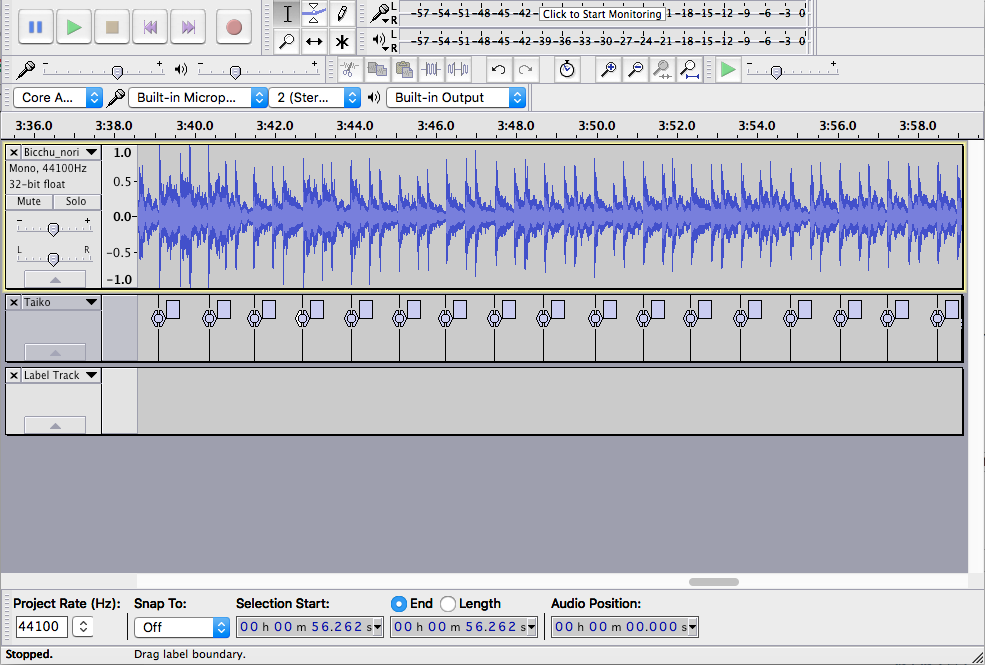This screenshot has height=665, width=985.
Task: Click the Silence audio icon
Action: (x=459, y=69)
